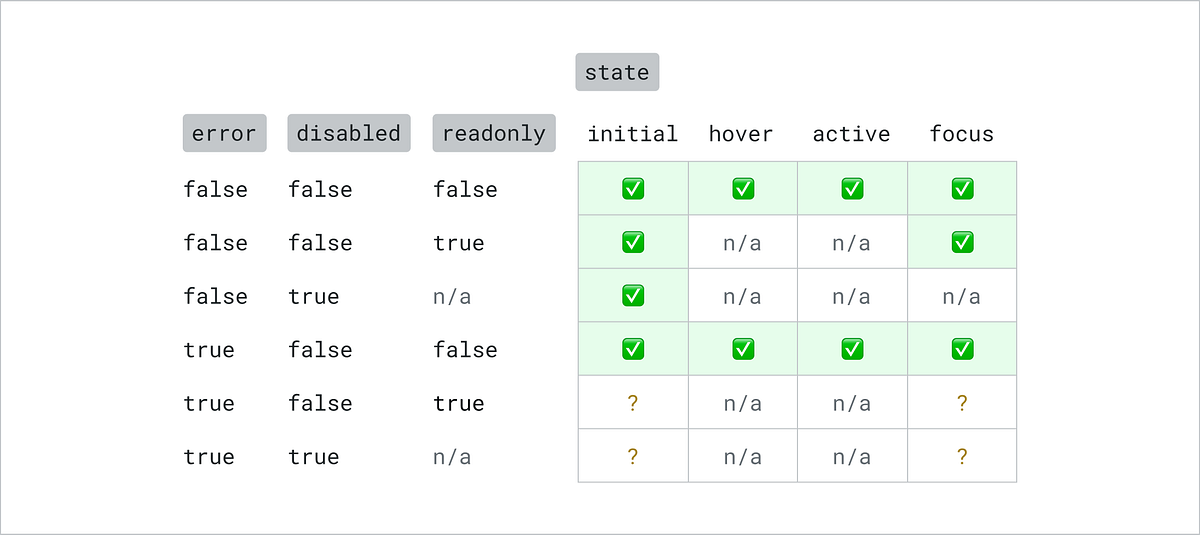Click checkmark in first row focus column
The image size is (1200, 535).
pos(962,188)
